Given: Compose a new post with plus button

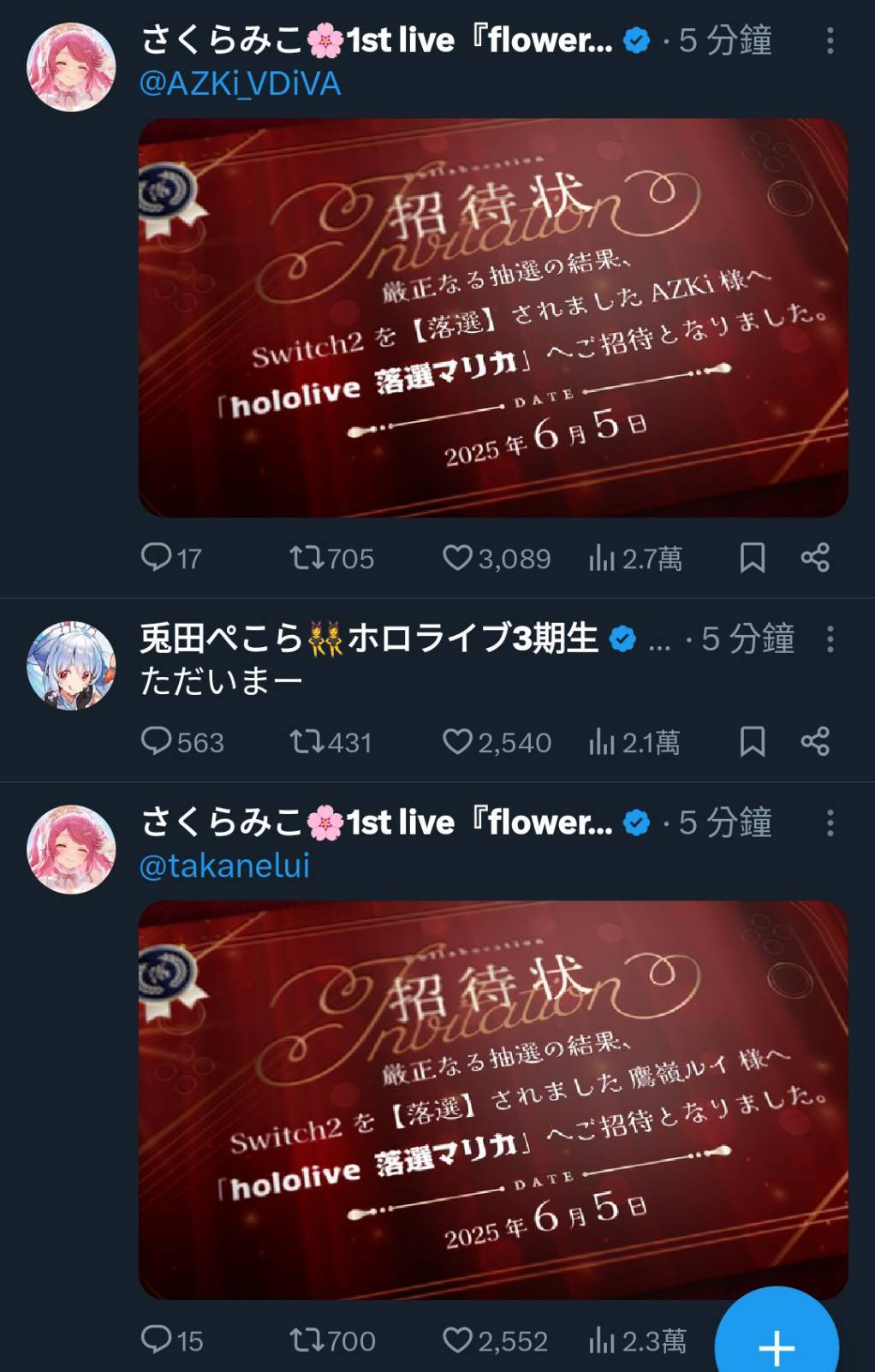Looking at the screenshot, I should (x=777, y=1344).
